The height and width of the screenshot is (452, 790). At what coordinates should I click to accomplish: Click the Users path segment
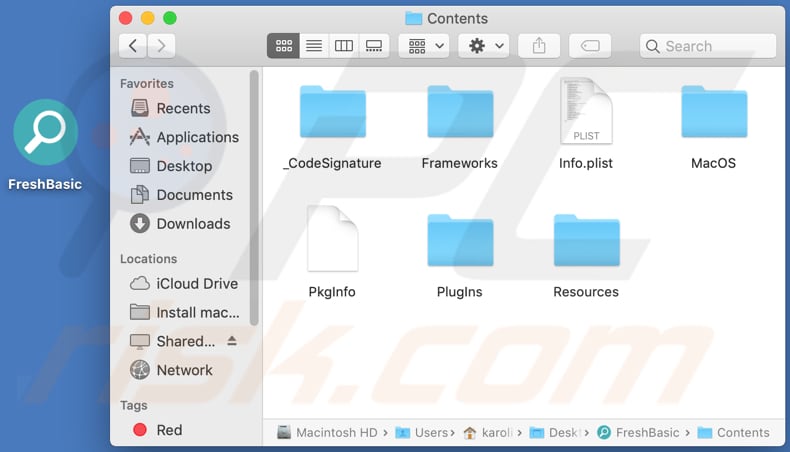pyautogui.click(x=422, y=432)
